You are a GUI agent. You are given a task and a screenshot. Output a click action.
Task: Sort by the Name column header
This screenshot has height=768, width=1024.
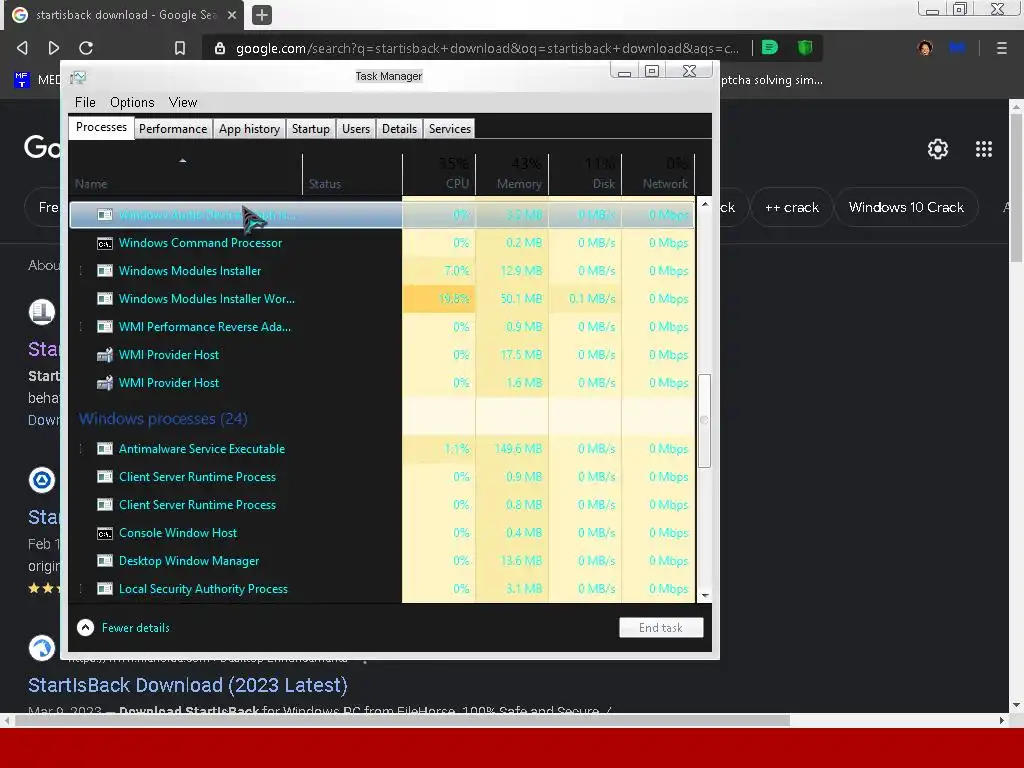click(x=185, y=174)
